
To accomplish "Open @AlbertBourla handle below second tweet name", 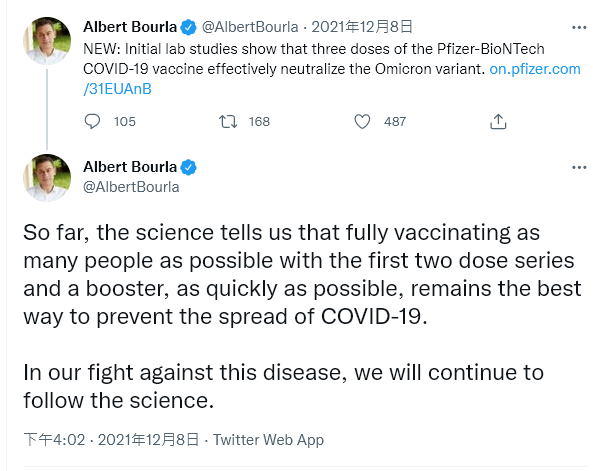I will (131, 187).
